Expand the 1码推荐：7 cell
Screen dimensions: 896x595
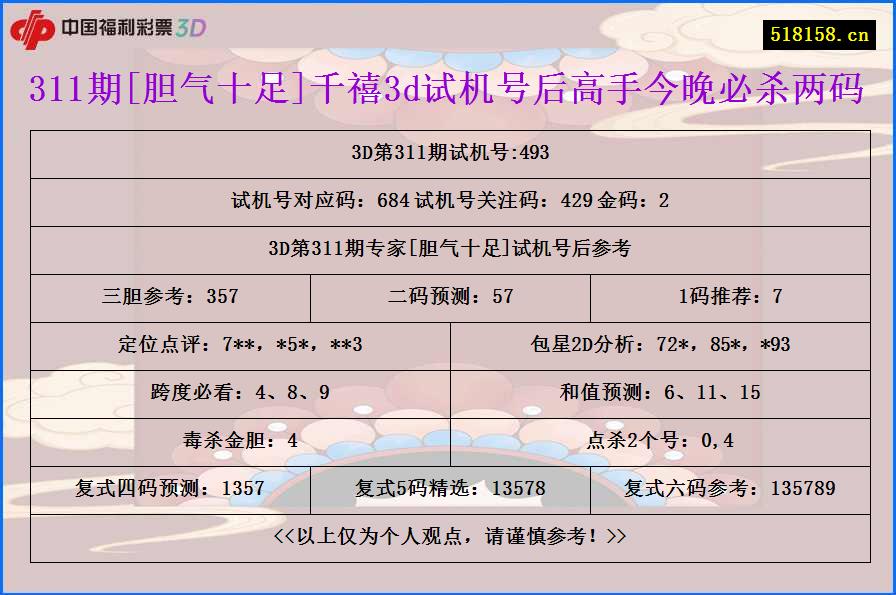pos(731,297)
